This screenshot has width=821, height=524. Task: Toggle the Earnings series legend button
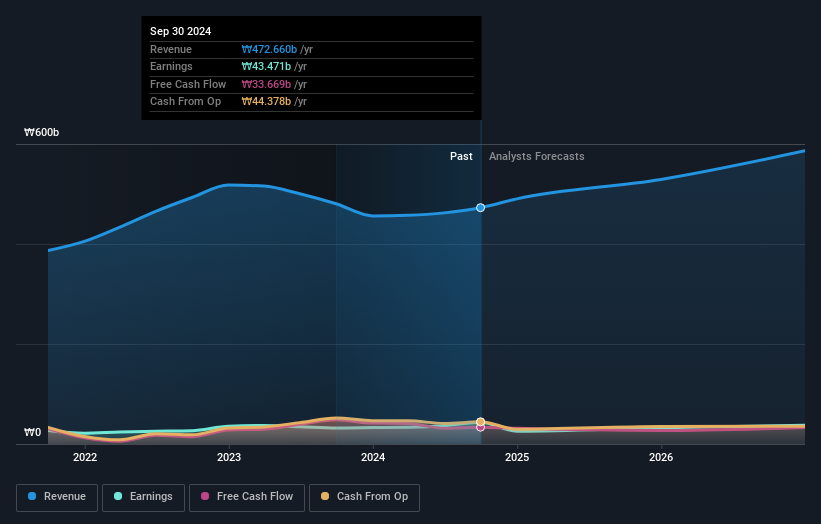[143, 497]
